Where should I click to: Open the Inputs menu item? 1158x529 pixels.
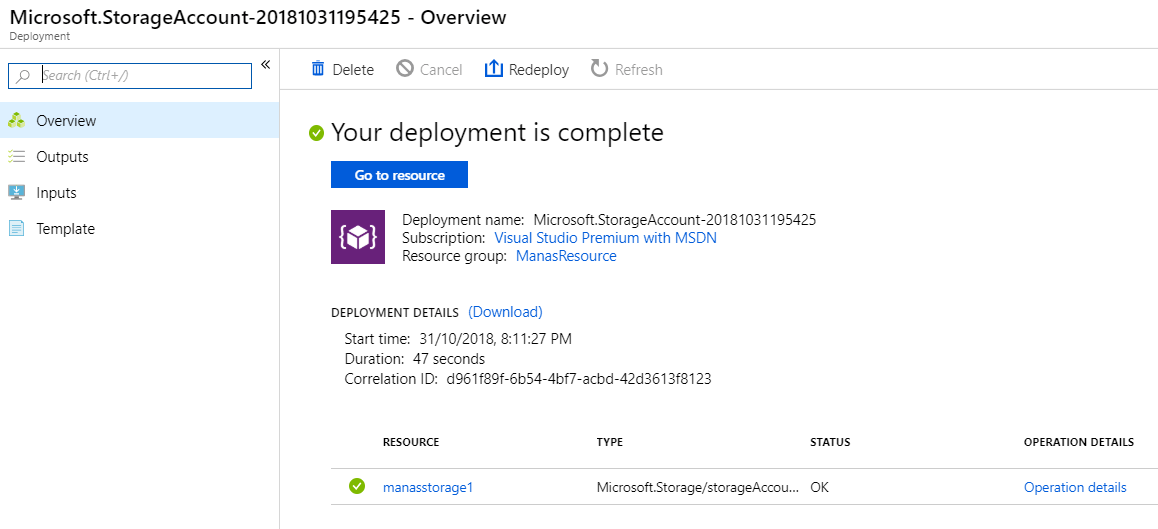[x=140, y=193]
